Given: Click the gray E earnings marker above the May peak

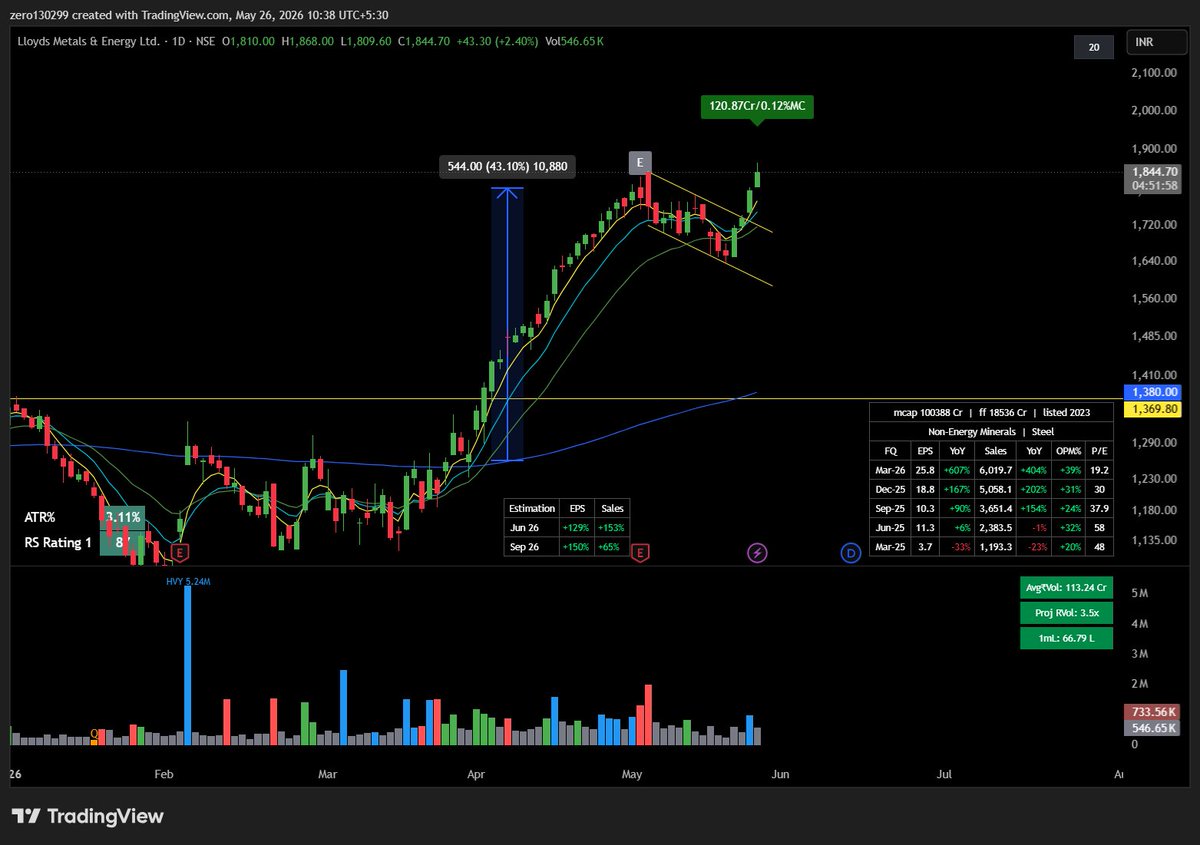Looking at the screenshot, I should coord(640,163).
